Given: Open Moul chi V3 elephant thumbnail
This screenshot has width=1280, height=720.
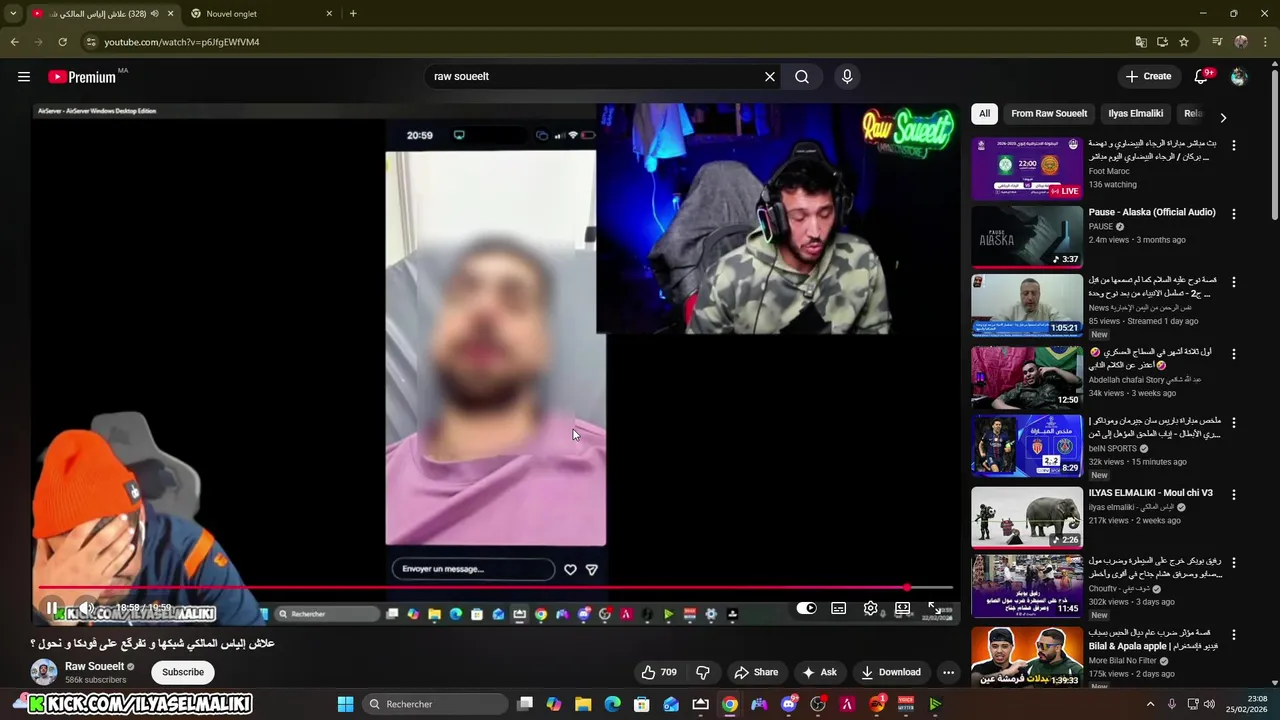Looking at the screenshot, I should tap(1027, 517).
